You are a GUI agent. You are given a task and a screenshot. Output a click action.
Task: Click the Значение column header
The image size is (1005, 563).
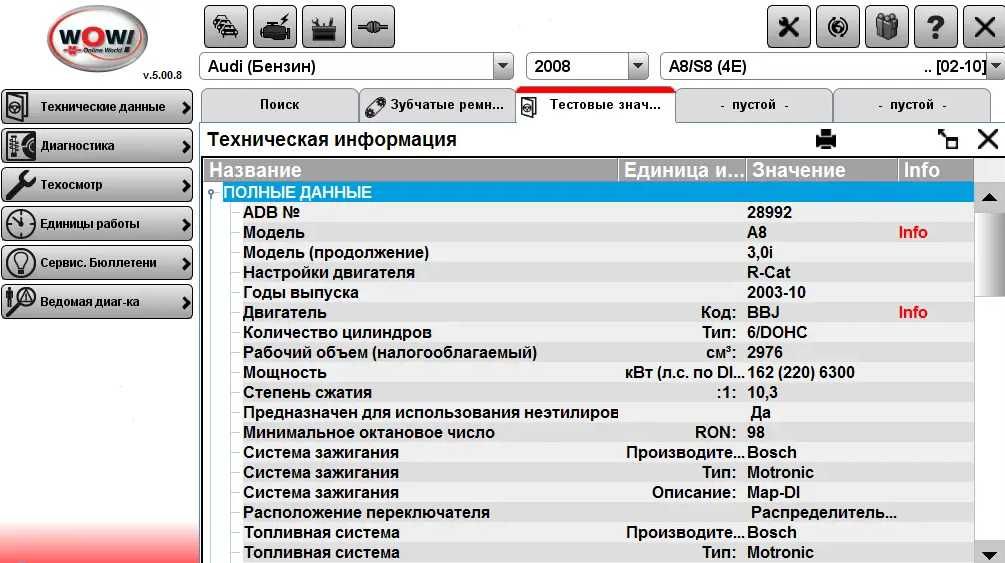[822, 170]
